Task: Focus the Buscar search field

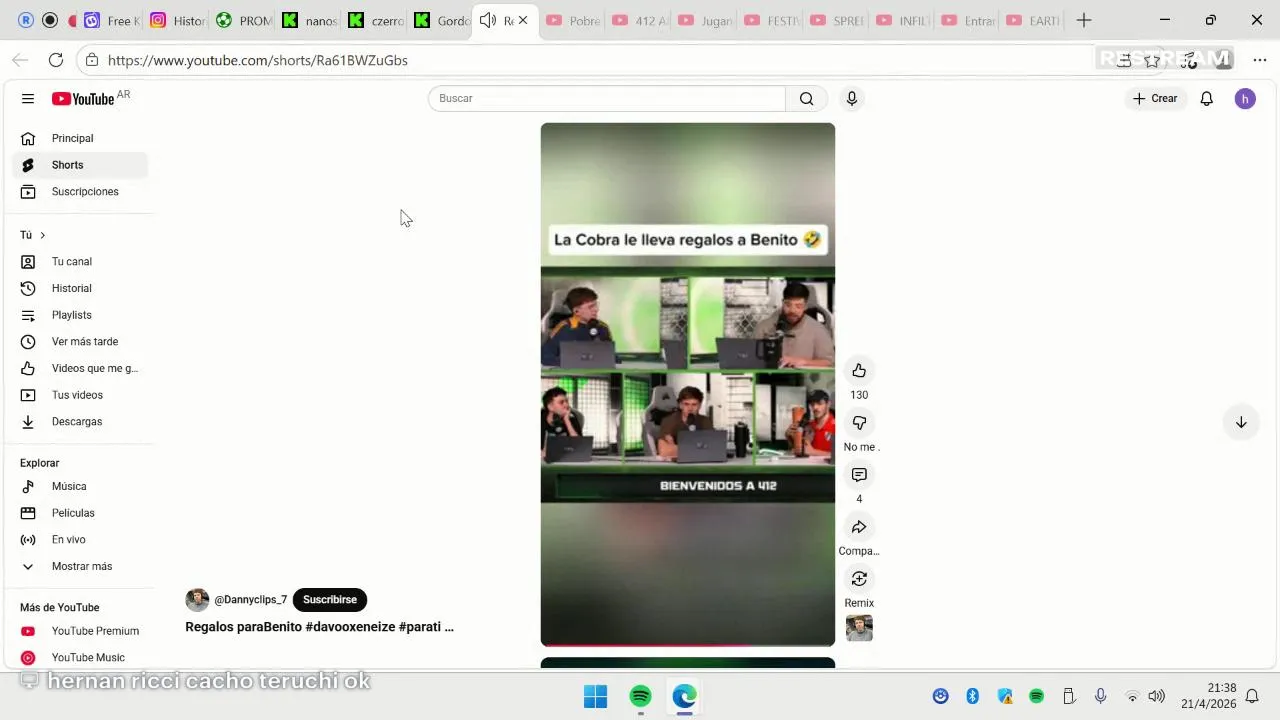Action: click(x=607, y=98)
